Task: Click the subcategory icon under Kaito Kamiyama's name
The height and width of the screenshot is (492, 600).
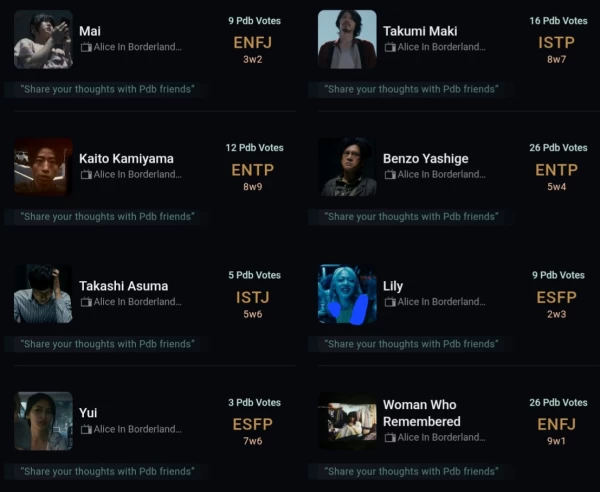Action: tap(85, 175)
